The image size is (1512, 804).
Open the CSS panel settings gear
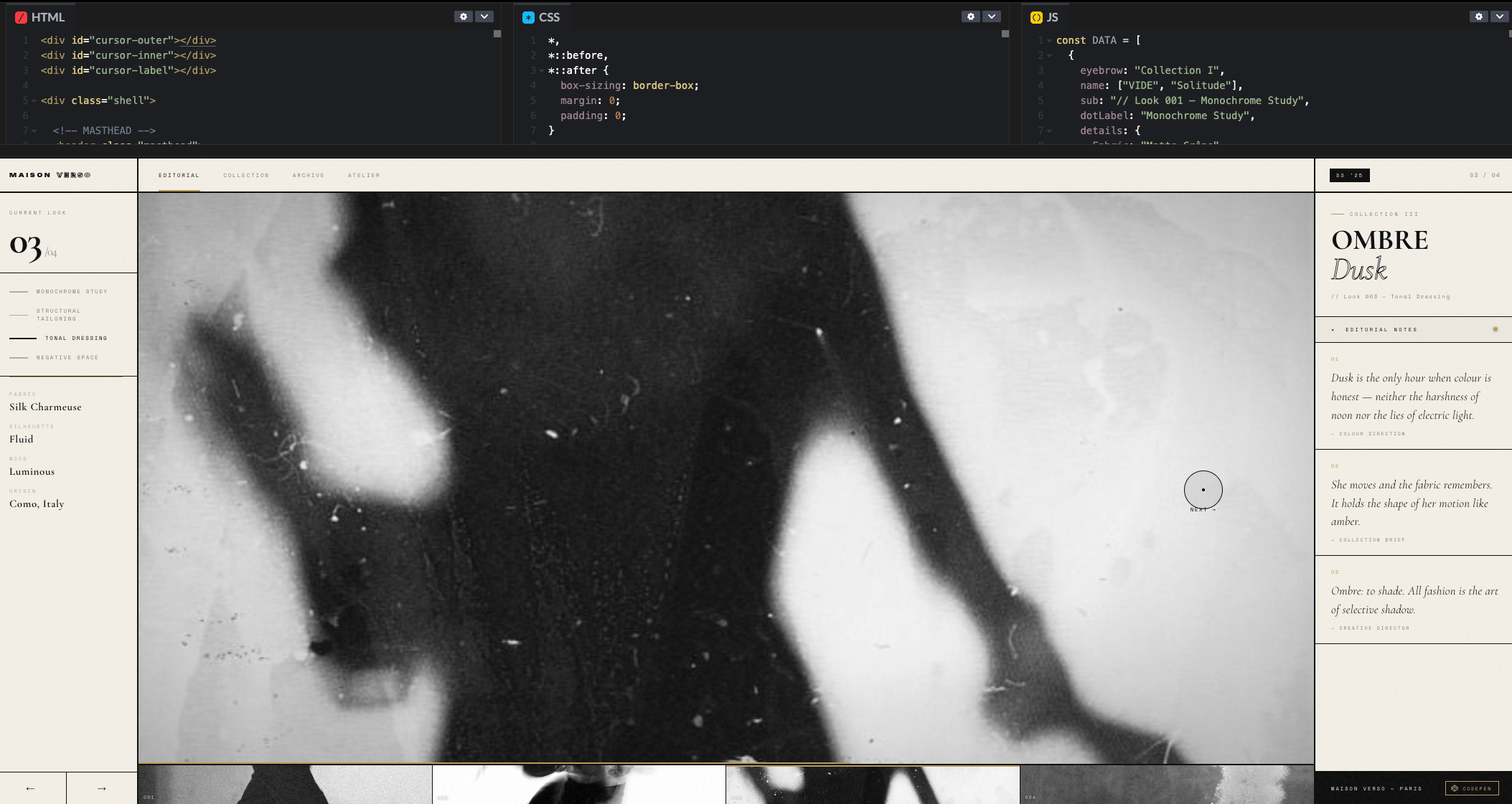point(970,16)
